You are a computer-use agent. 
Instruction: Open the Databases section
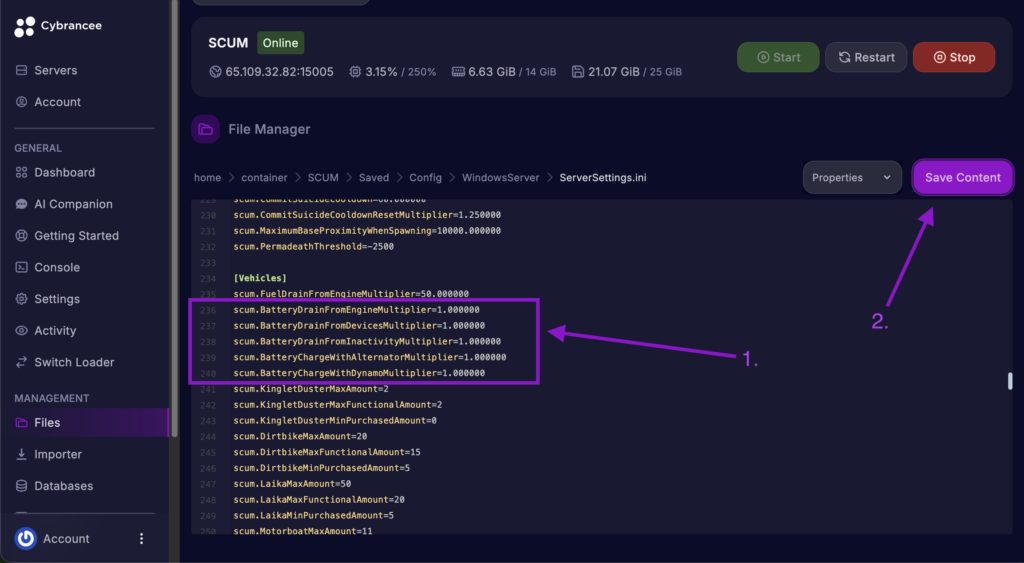tap(63, 486)
